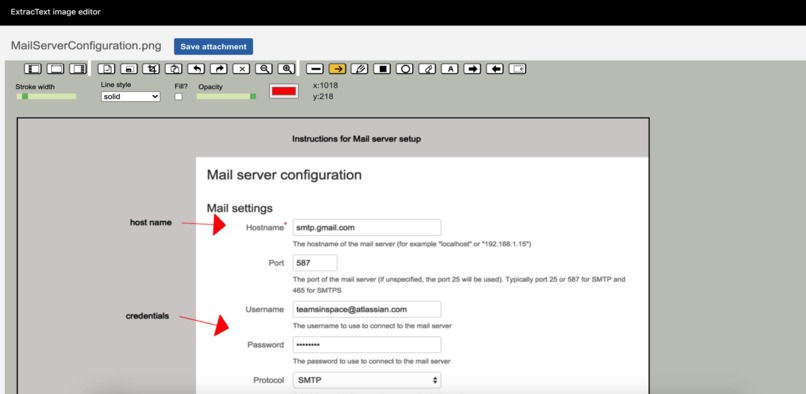
Task: Click the 'Stroke width' label
Action: tap(35, 86)
